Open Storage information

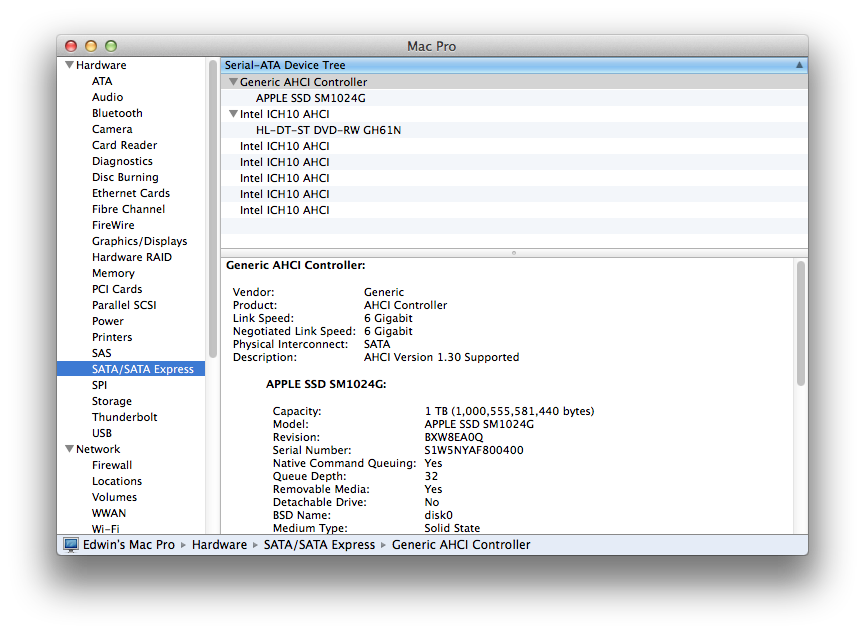pos(112,401)
